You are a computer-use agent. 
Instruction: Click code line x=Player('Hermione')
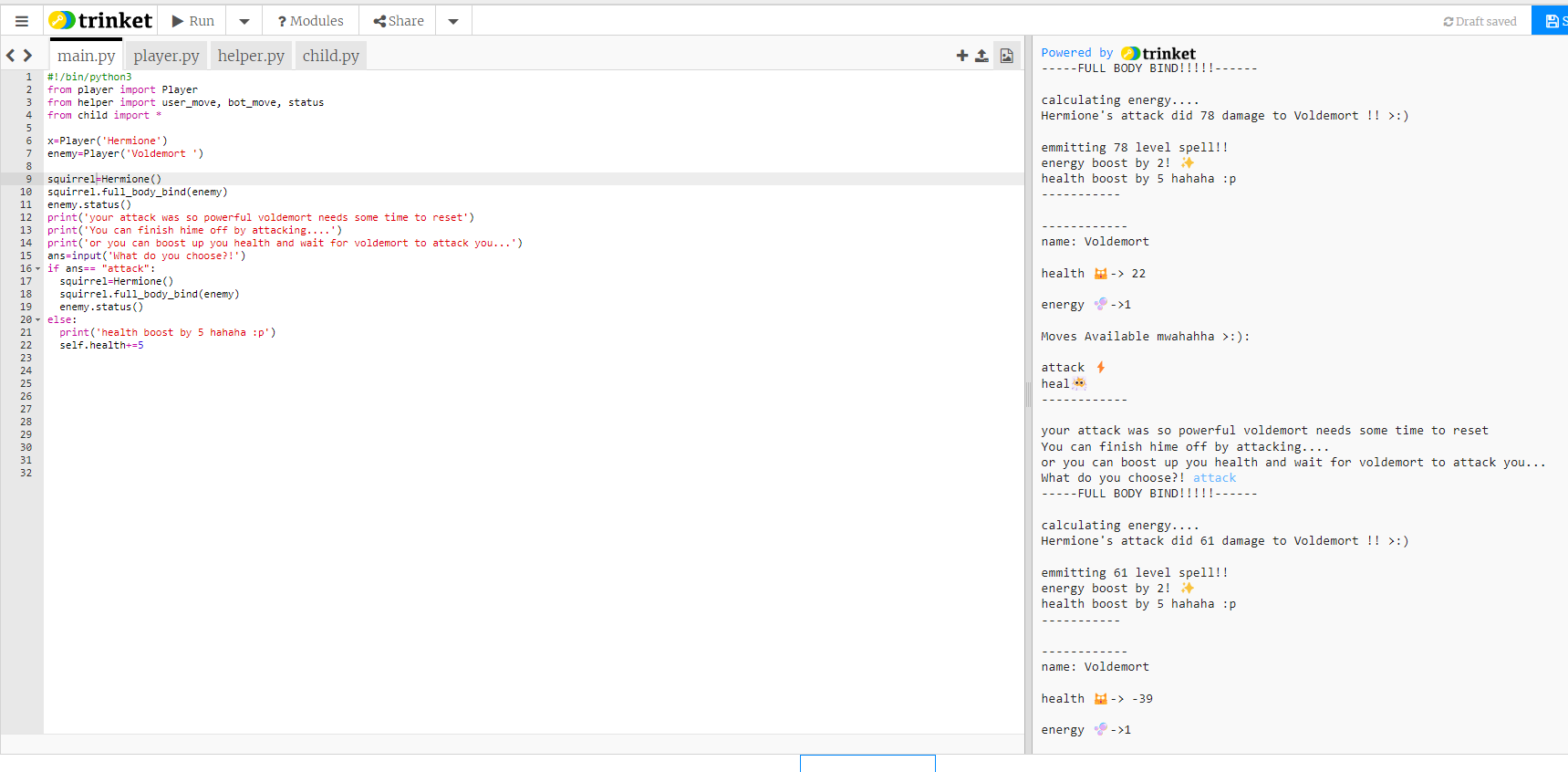point(108,141)
